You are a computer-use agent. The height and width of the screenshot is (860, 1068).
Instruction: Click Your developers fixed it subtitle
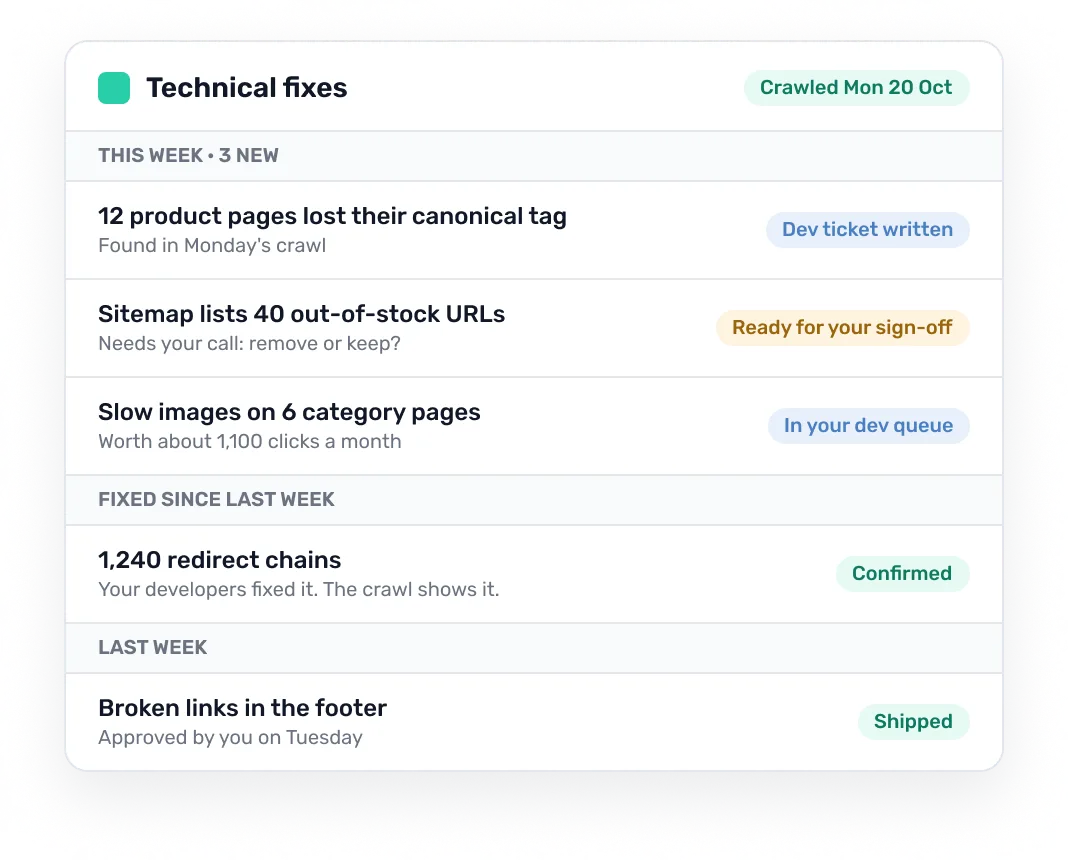298,589
